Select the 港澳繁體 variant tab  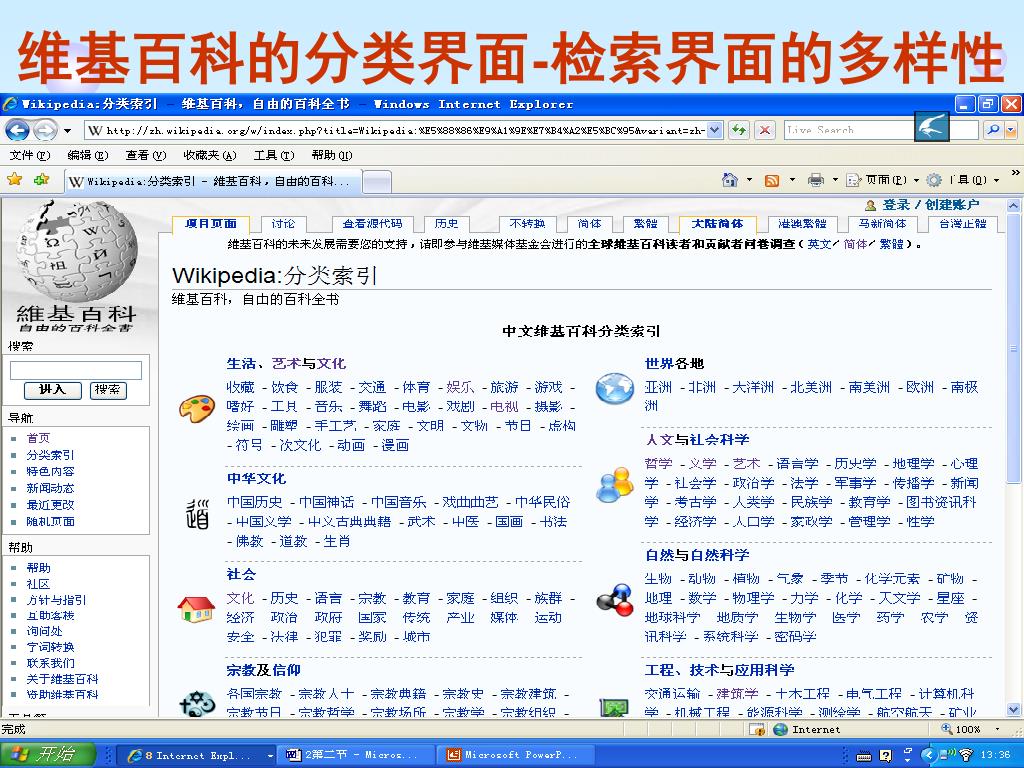point(802,224)
